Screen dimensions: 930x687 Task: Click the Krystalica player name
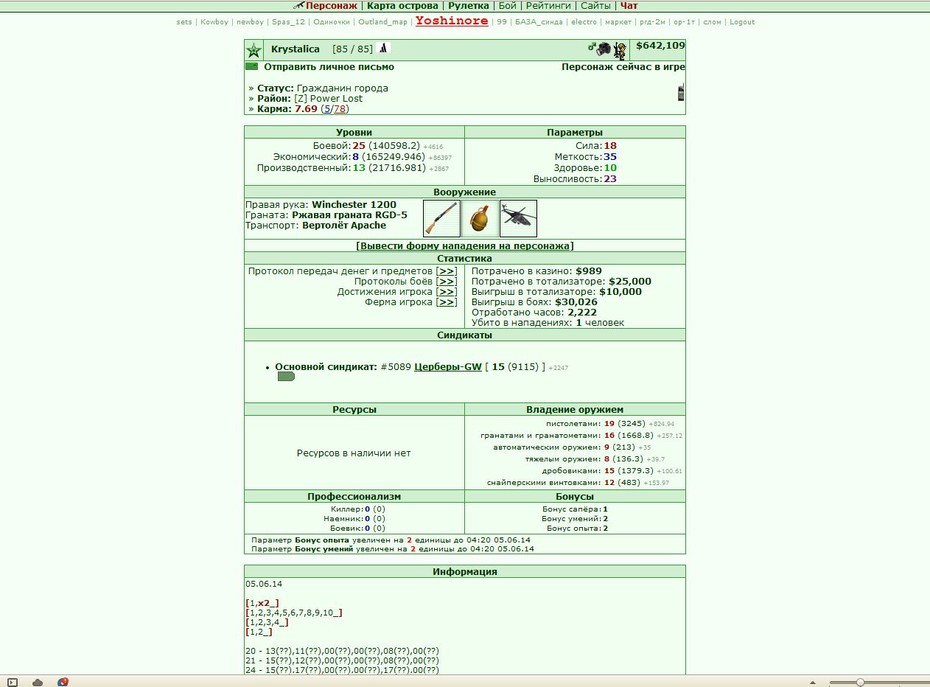click(295, 49)
